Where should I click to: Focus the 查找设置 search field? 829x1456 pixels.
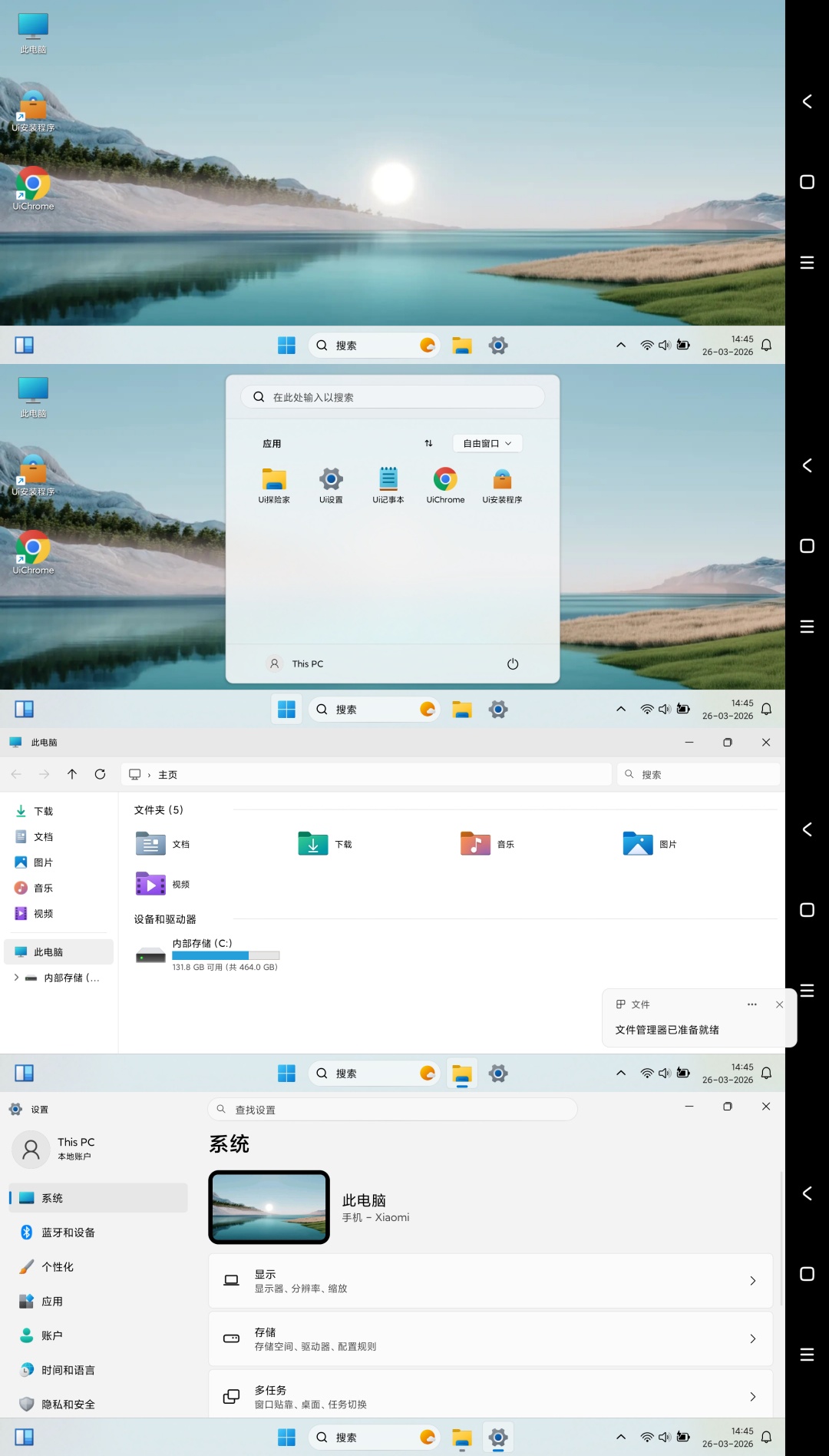click(392, 1109)
